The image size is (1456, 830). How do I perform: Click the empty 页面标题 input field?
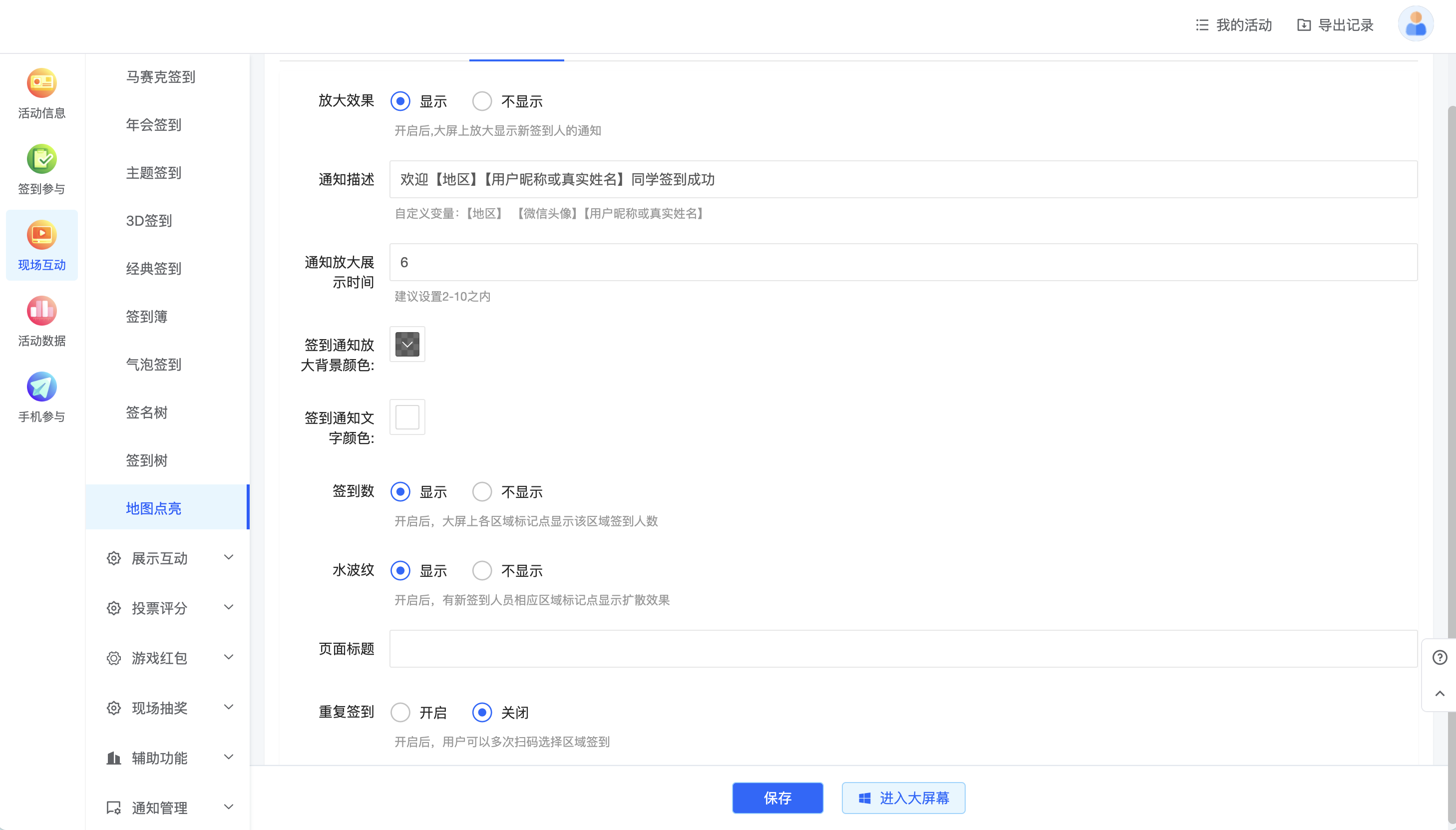pyautogui.click(x=903, y=649)
